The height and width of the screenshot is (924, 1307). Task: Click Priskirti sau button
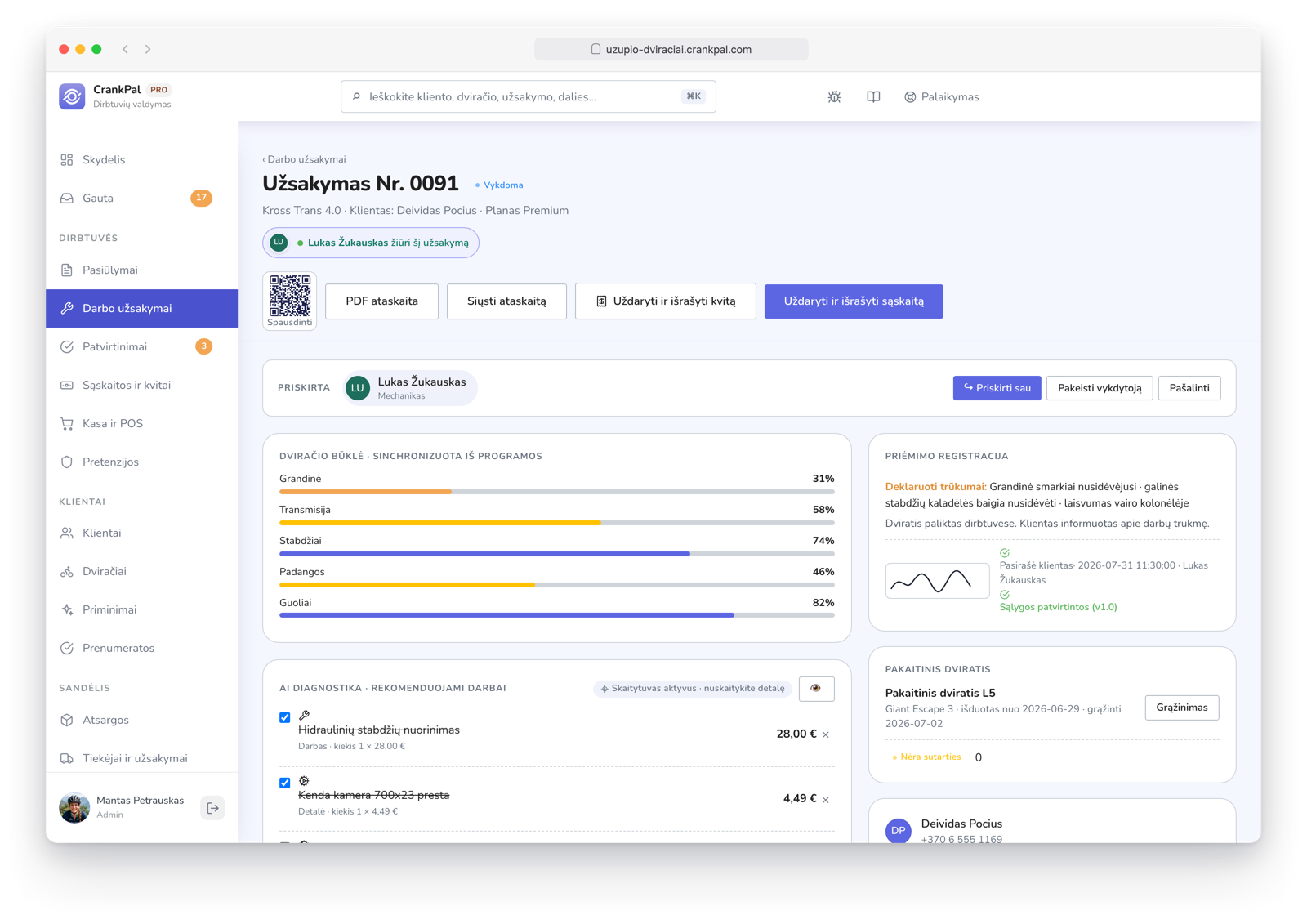(997, 388)
